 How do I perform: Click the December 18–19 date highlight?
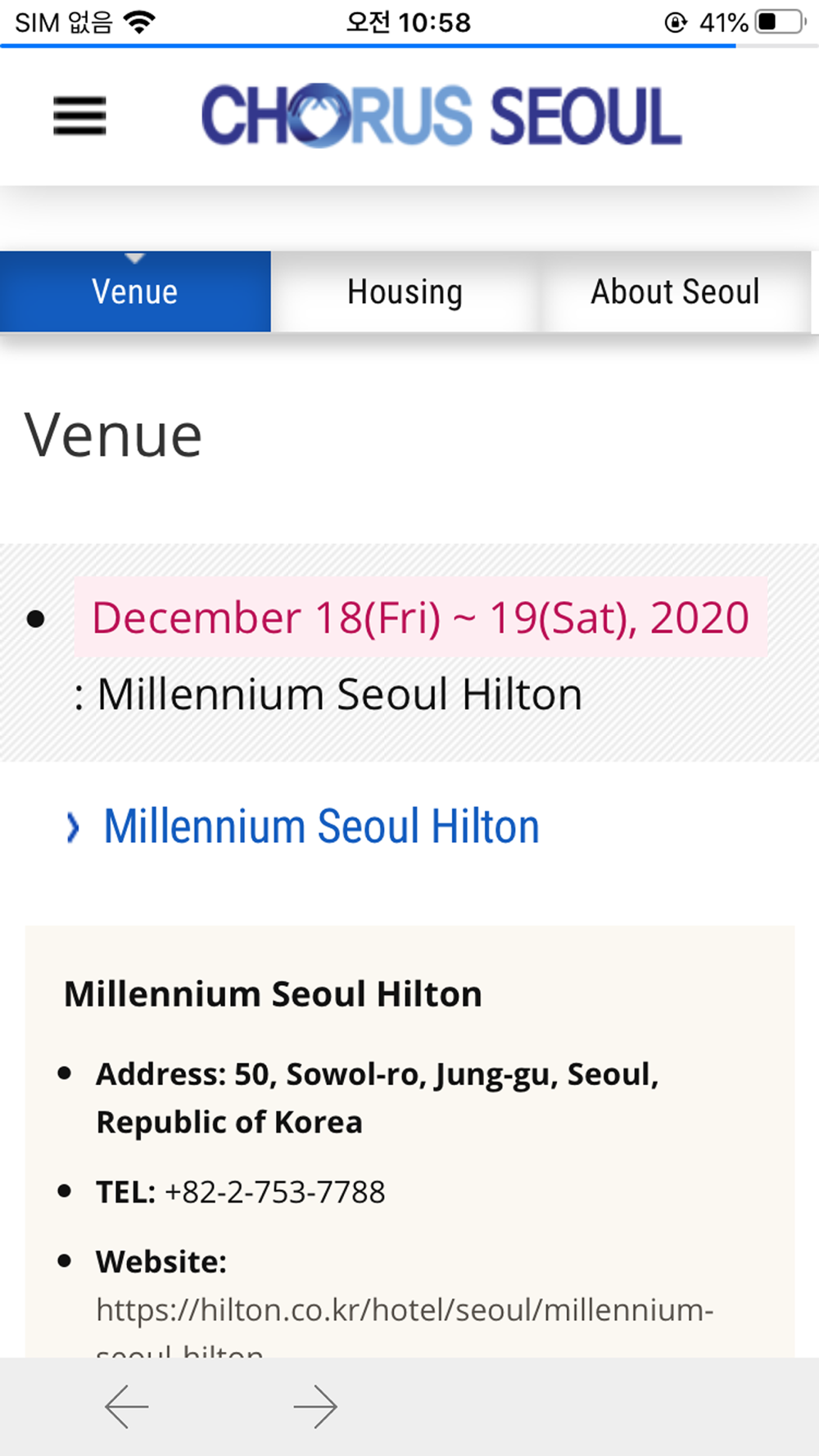tap(420, 617)
